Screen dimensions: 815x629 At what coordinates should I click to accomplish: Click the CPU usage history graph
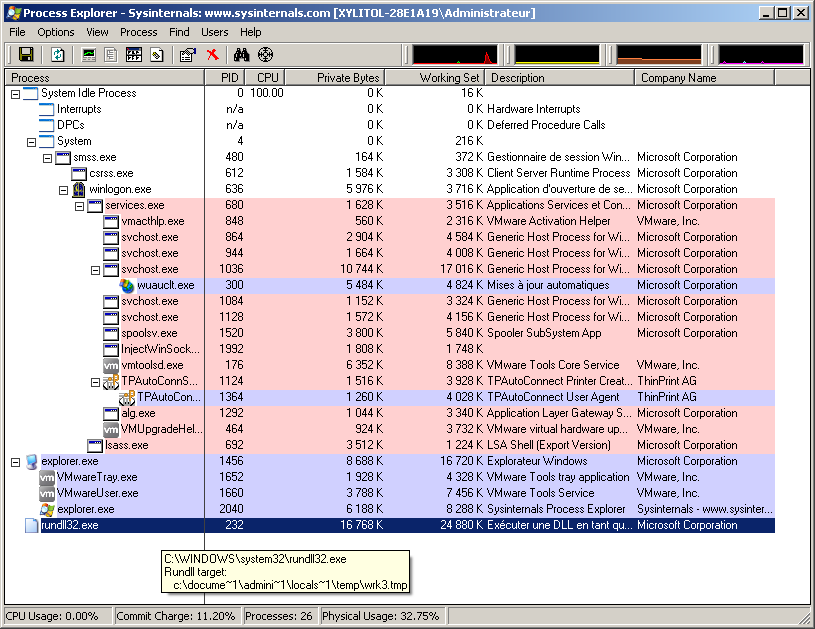point(455,55)
